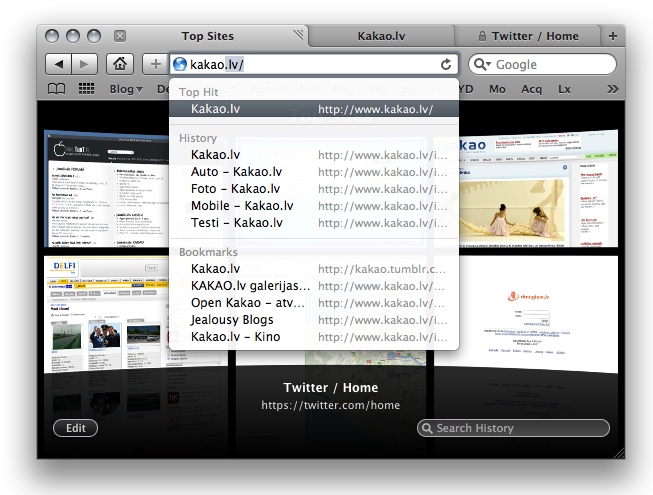
Task: Grab the window resize handle corner
Action: [x=619, y=453]
